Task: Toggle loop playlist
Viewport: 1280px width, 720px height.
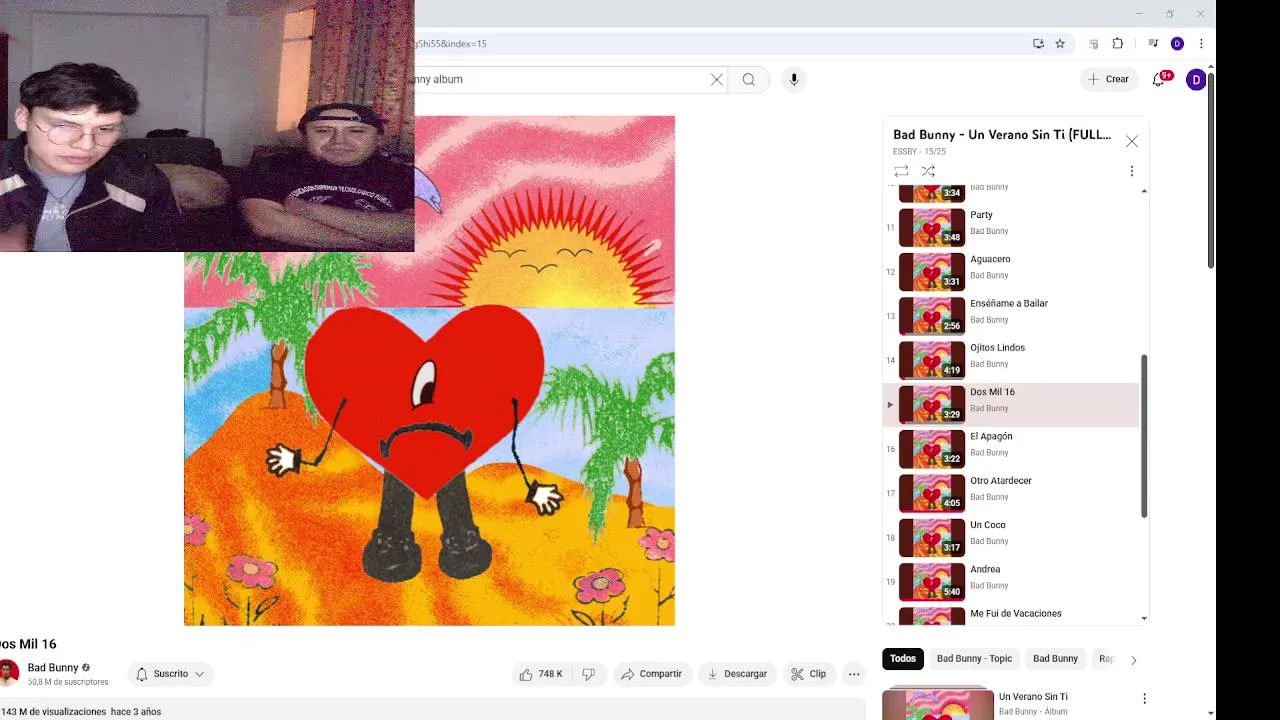Action: pyautogui.click(x=901, y=171)
